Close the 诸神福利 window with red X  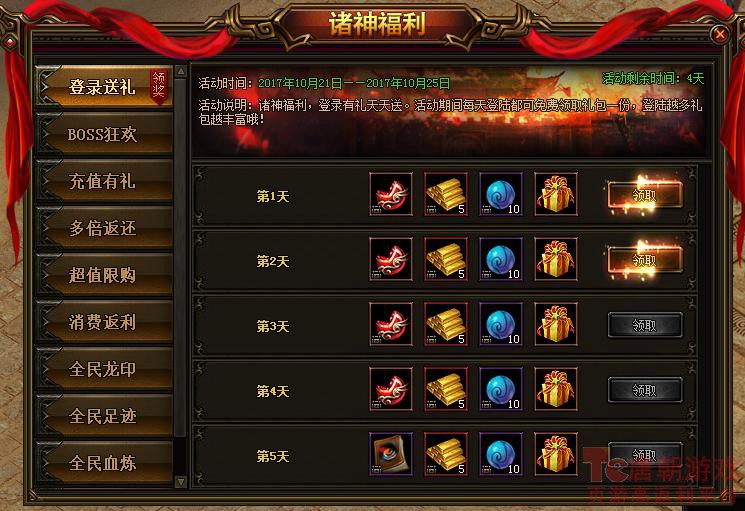pos(720,34)
